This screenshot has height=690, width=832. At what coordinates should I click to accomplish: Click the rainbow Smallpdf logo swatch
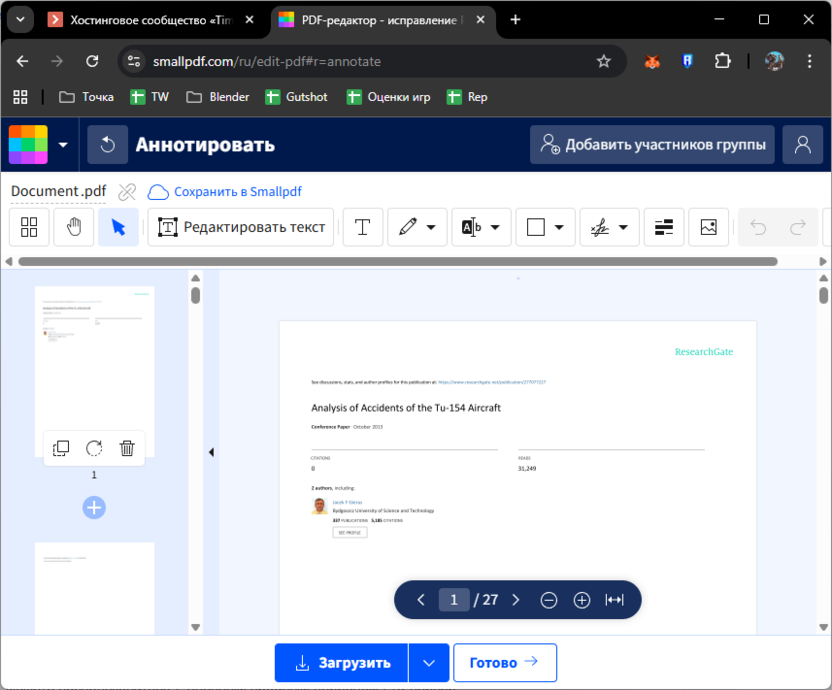tap(27, 144)
